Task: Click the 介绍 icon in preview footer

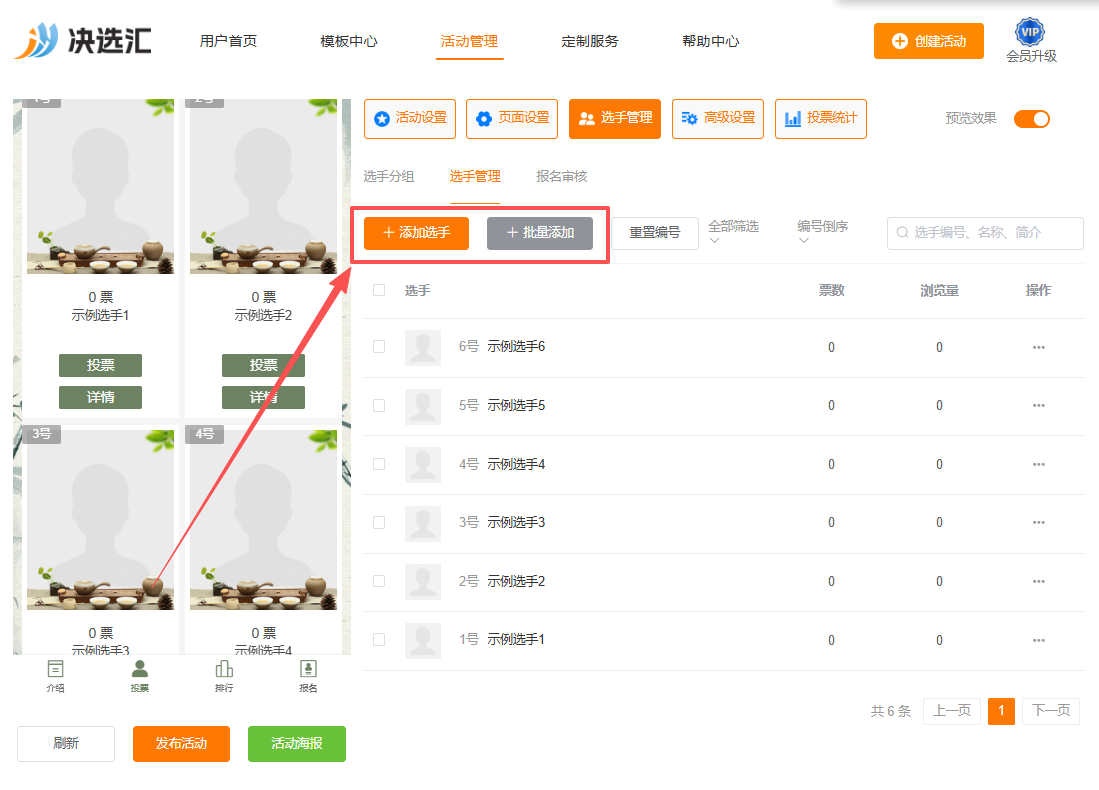Action: [x=55, y=669]
